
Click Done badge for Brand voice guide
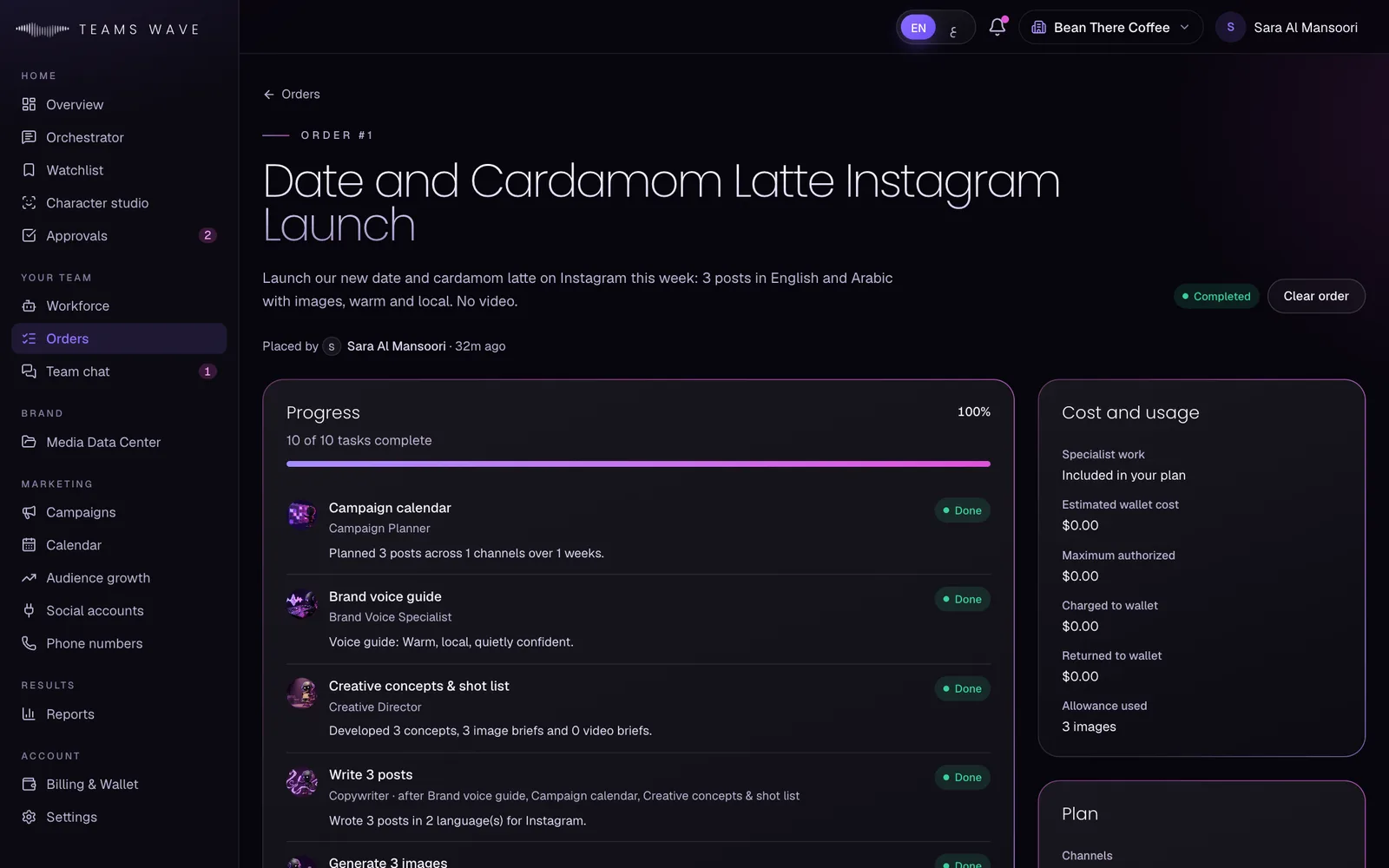(x=962, y=599)
